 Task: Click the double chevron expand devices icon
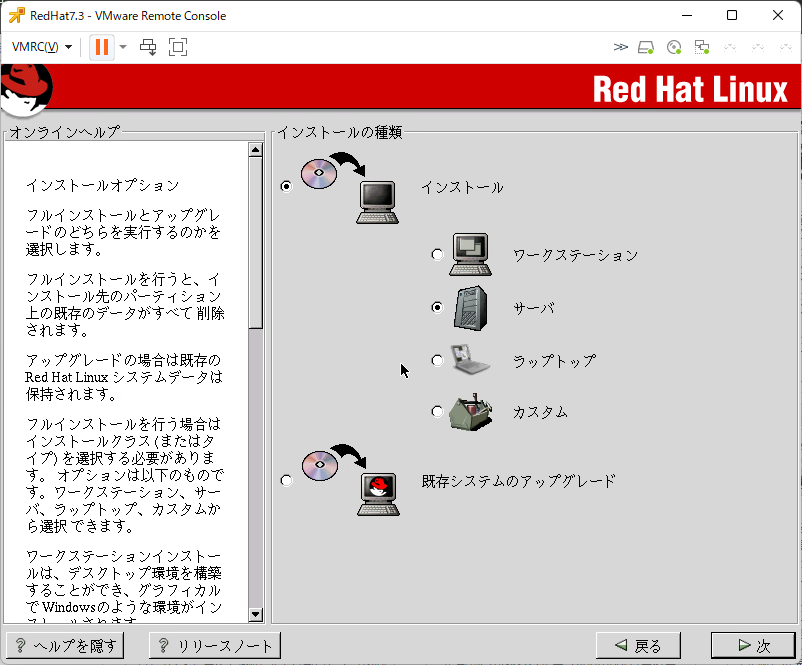[x=620, y=47]
